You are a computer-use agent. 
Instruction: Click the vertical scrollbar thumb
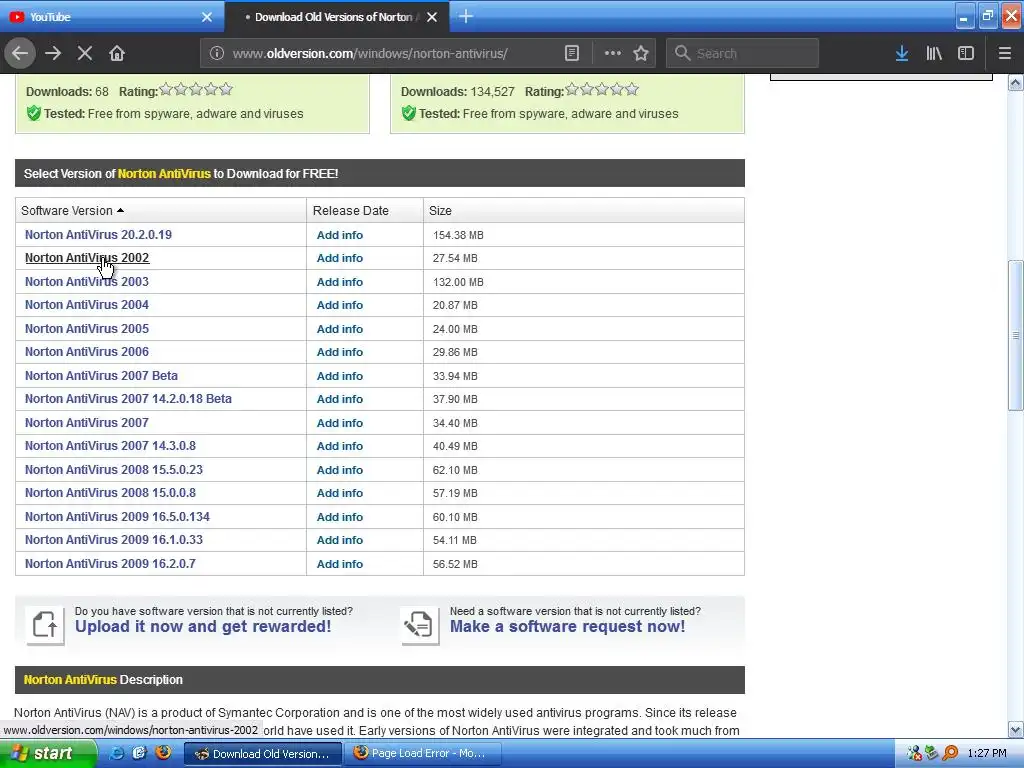point(1016,335)
